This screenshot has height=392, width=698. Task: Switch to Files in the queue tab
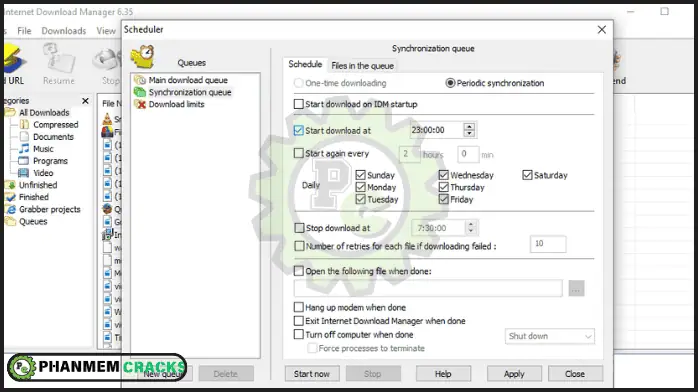pyautogui.click(x=362, y=65)
